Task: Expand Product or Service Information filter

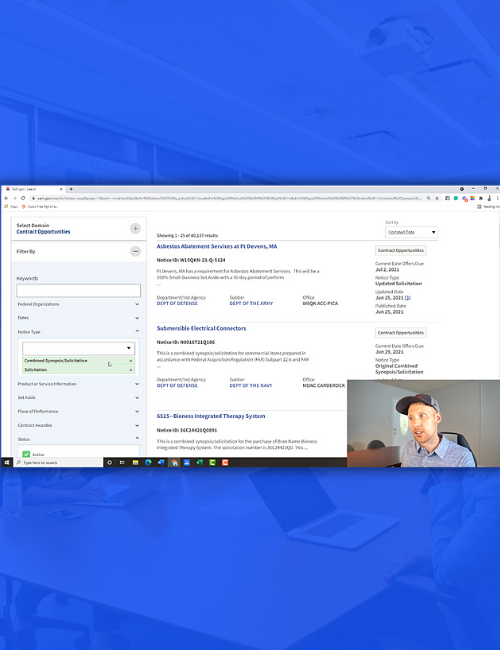Action: coord(78,384)
